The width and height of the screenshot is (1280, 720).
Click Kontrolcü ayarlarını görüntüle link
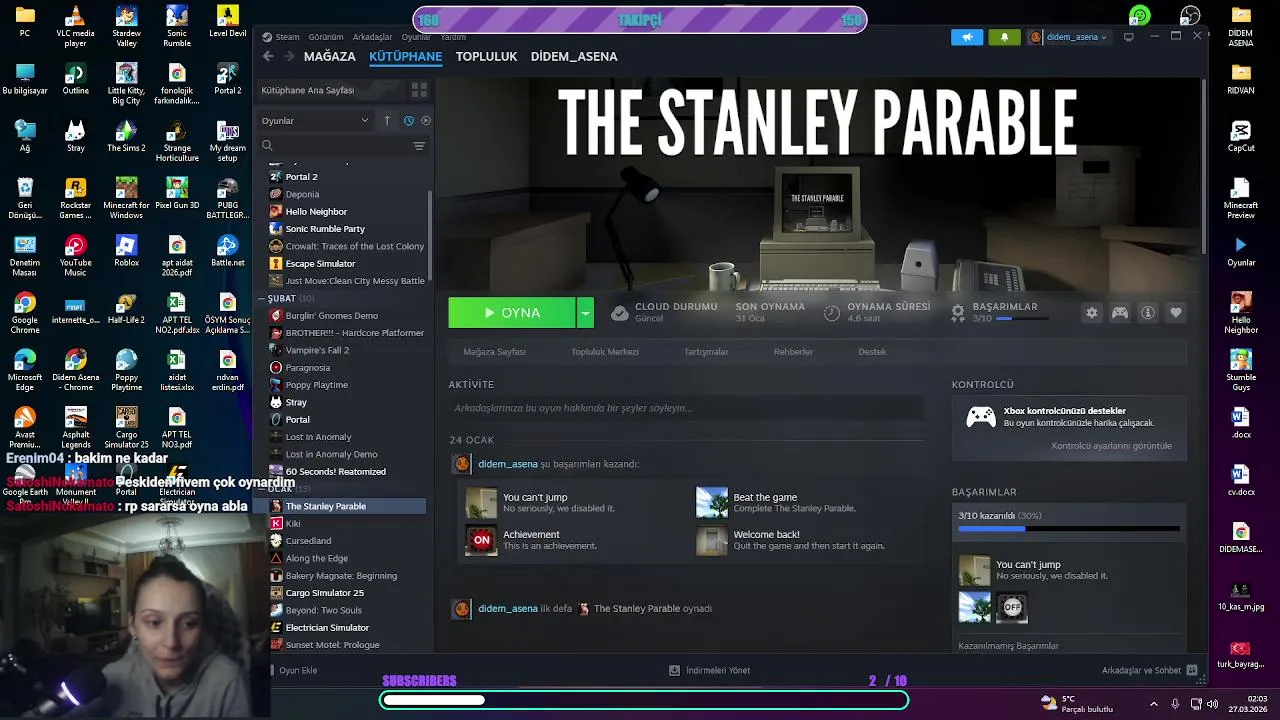click(x=1111, y=446)
